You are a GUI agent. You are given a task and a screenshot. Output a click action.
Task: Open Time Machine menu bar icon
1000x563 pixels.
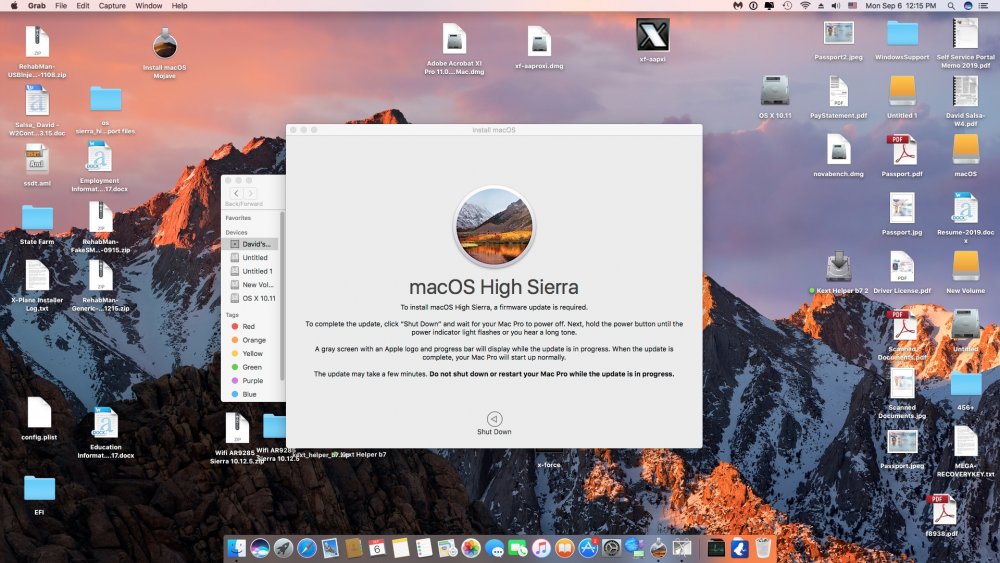pos(788,6)
